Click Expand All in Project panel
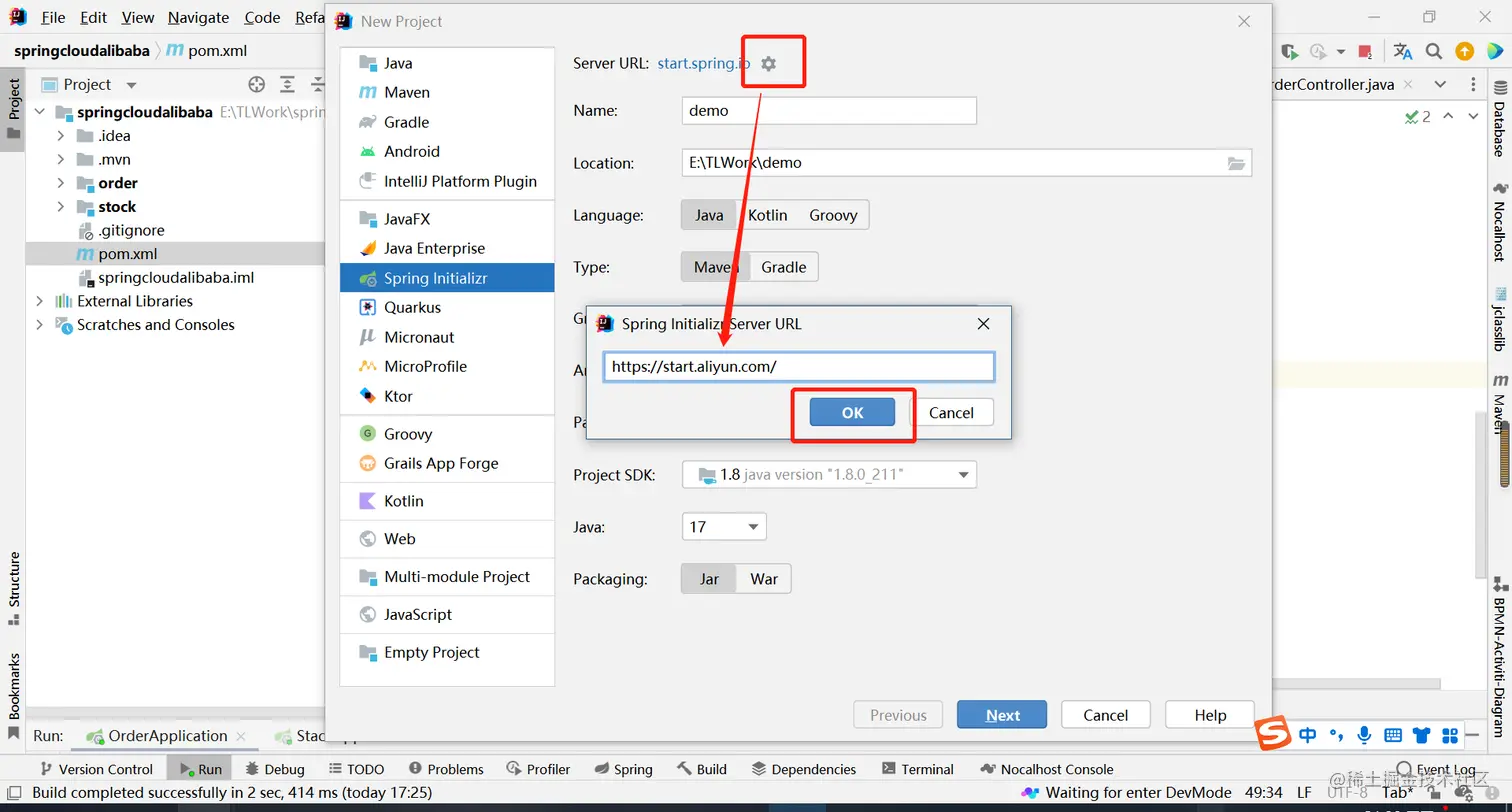 pos(287,84)
